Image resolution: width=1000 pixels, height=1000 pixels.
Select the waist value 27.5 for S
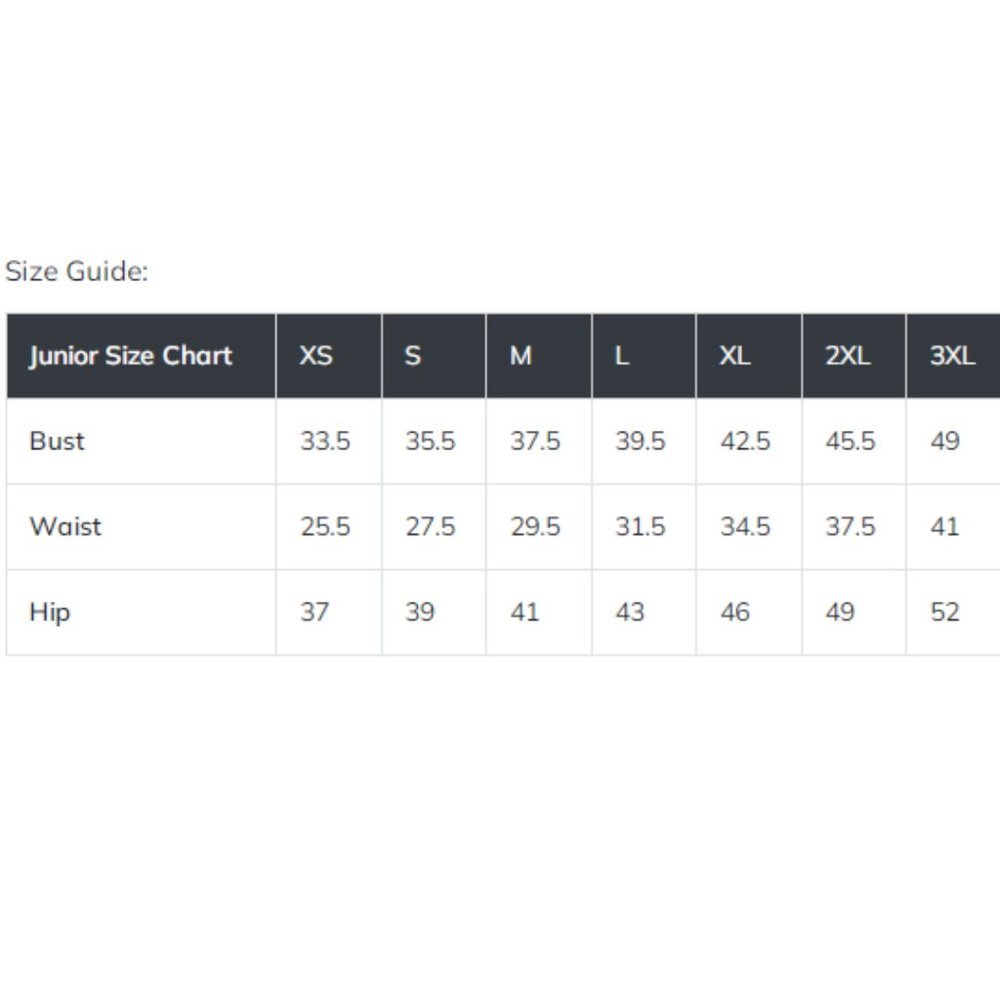click(x=430, y=526)
